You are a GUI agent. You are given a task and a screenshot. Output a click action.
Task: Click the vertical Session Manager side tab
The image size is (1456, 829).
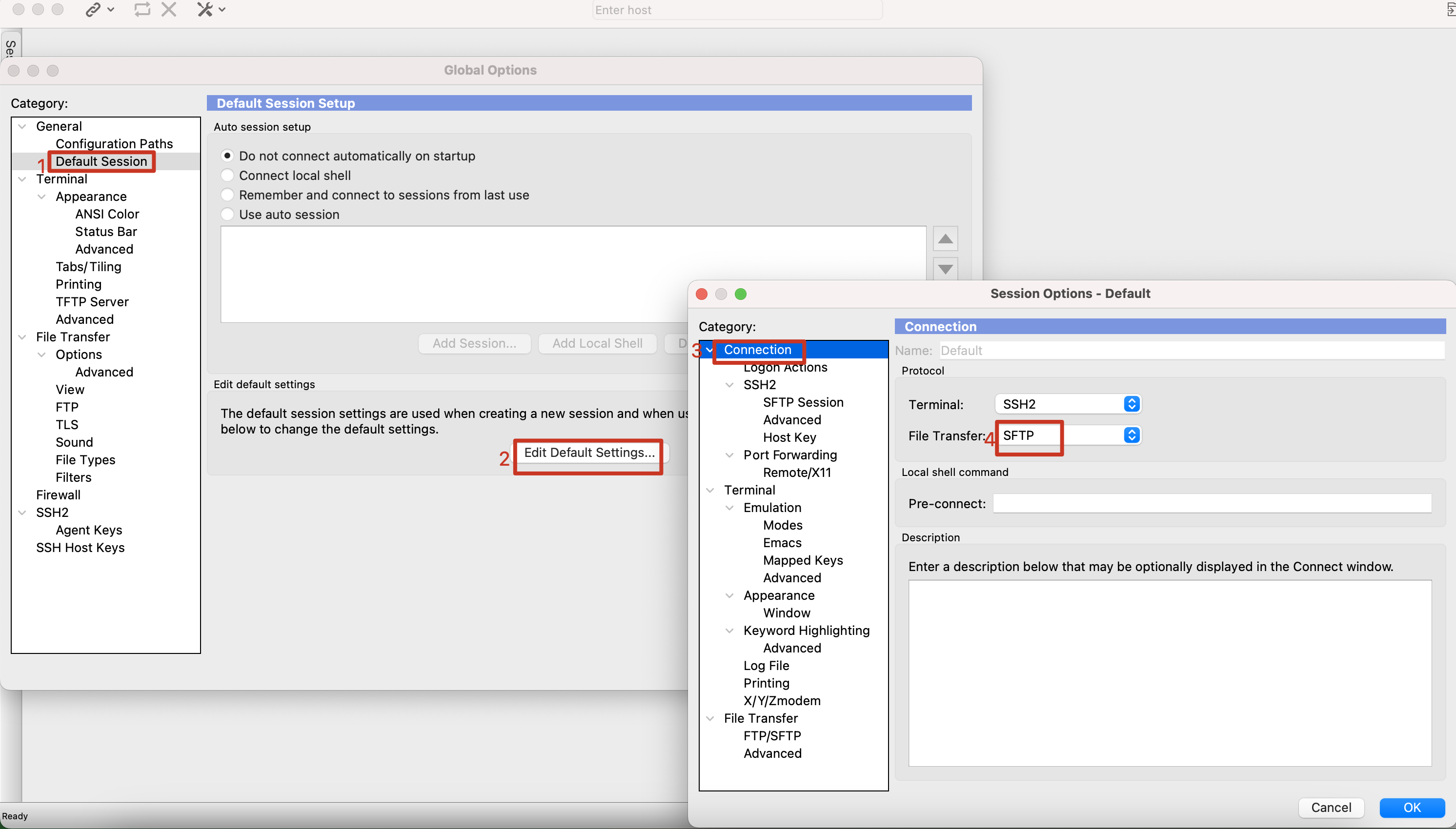(x=10, y=47)
